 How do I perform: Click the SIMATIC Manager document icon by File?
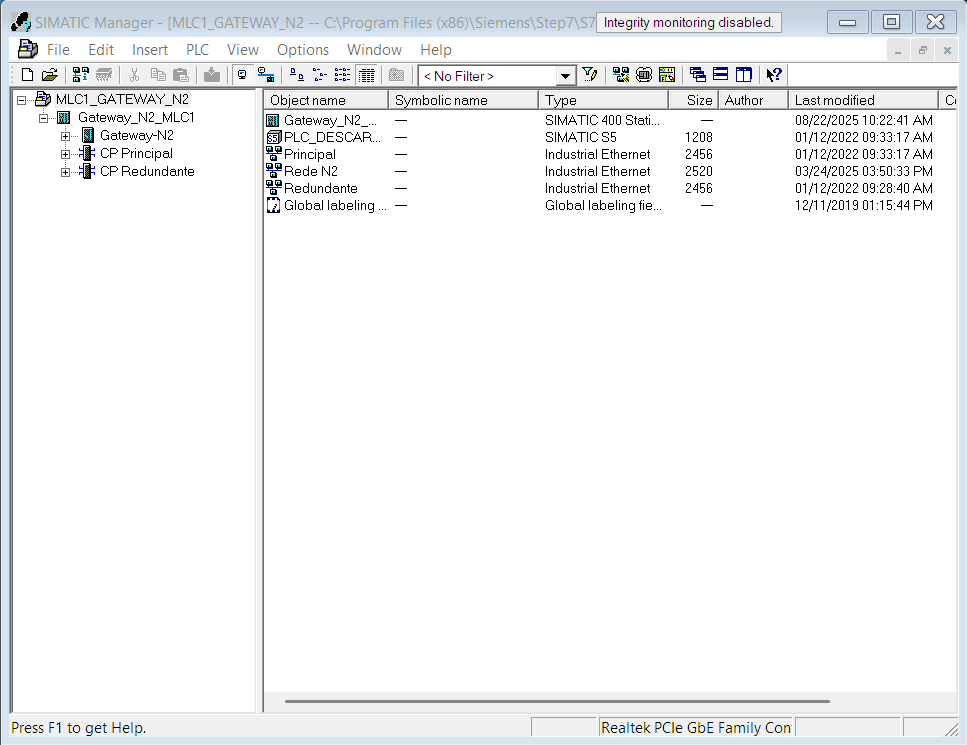(28, 49)
